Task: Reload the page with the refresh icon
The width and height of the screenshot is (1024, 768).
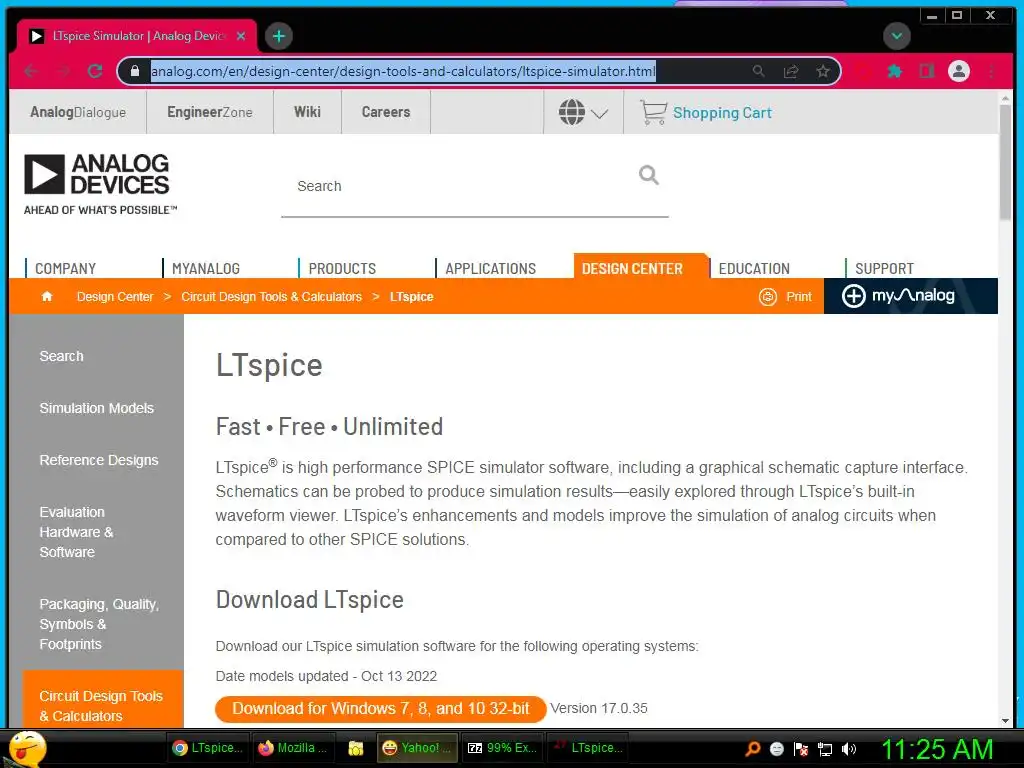Action: click(95, 71)
